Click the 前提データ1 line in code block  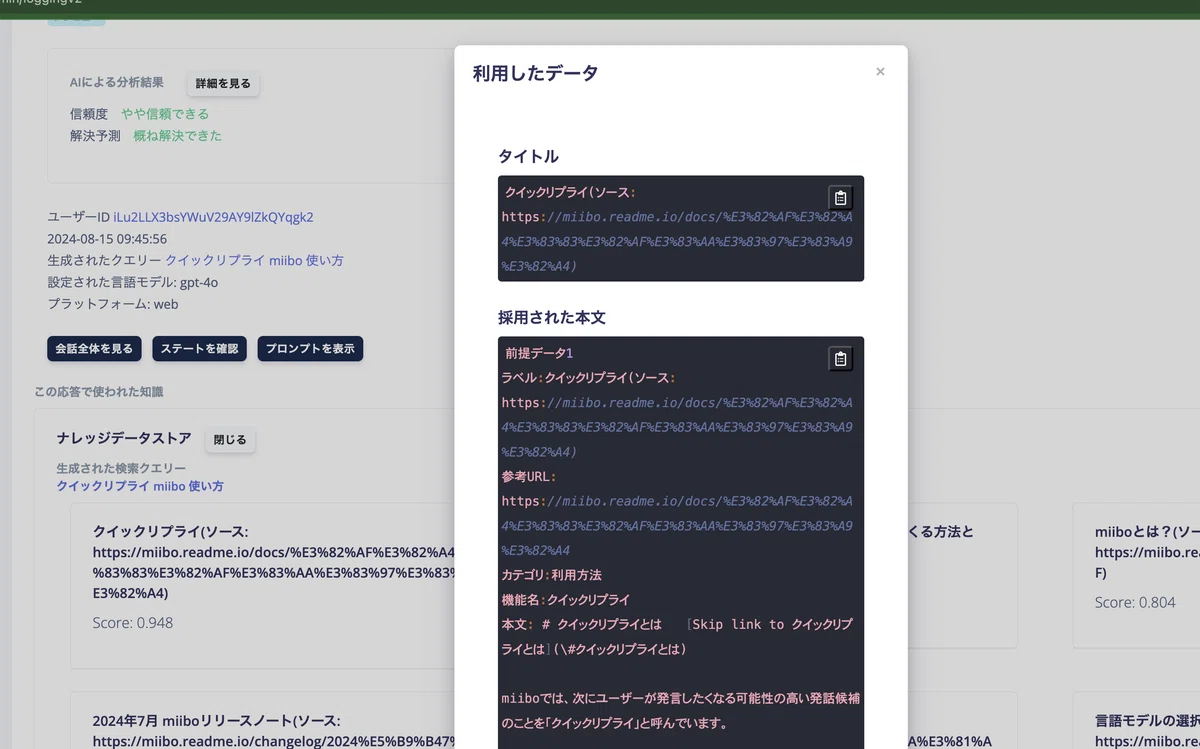539,353
